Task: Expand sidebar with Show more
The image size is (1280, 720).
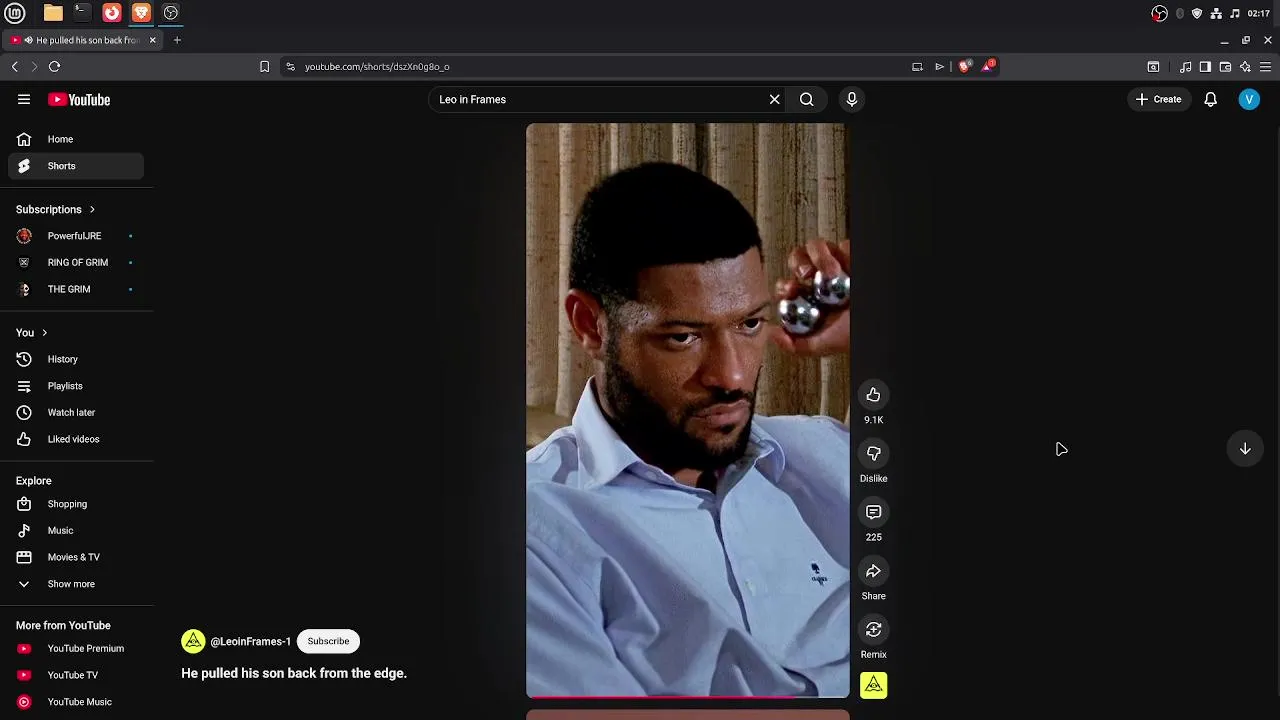Action: [x=76, y=584]
